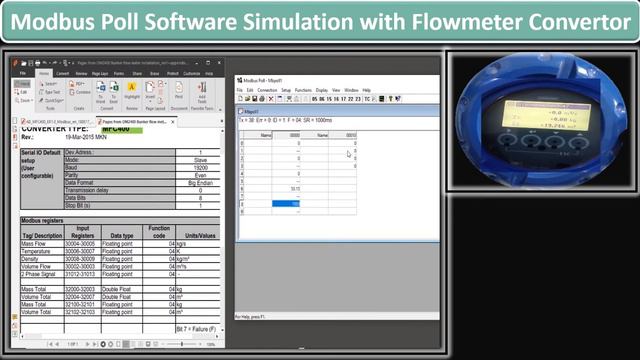Screen dimensions: 640x360
Task: Click function code 06 in Modbus Poll toolbar
Action: [x=322, y=99]
